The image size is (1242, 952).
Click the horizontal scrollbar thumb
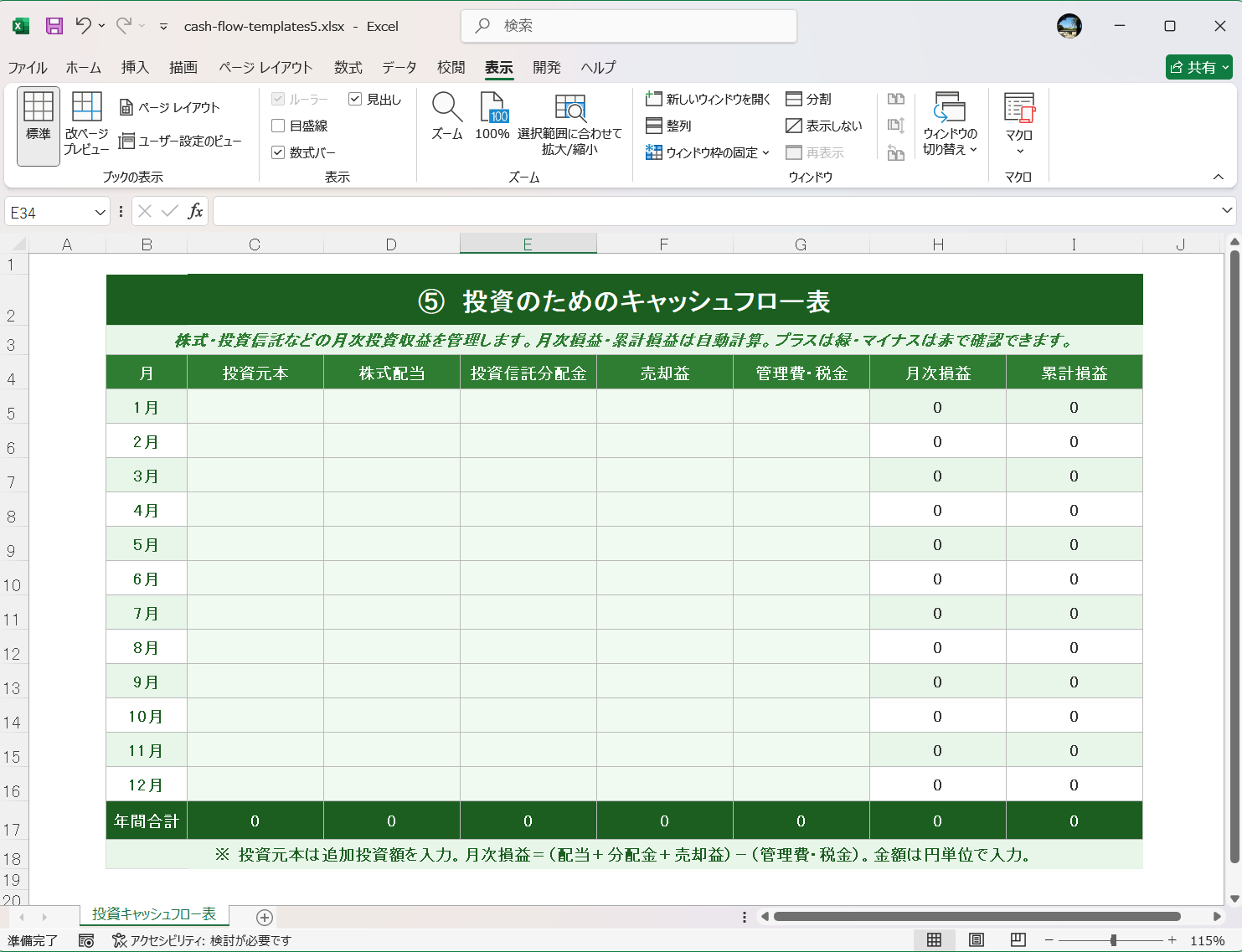(977, 916)
